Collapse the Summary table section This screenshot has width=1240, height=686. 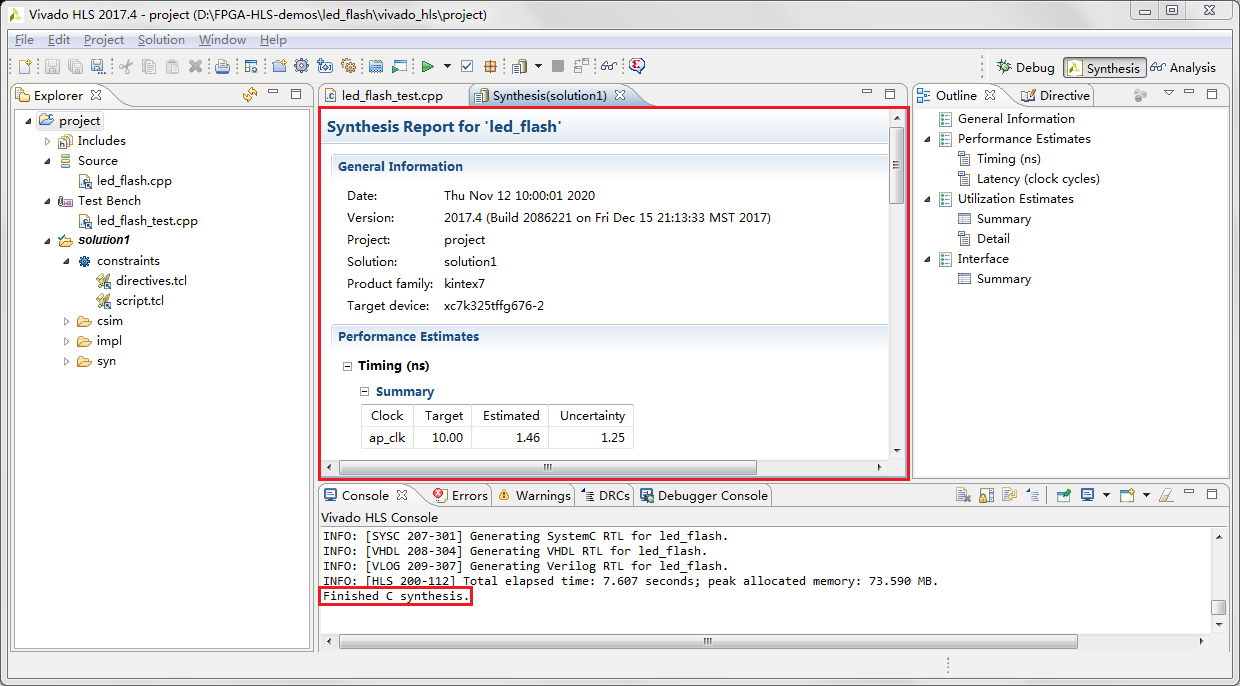pyautogui.click(x=366, y=391)
